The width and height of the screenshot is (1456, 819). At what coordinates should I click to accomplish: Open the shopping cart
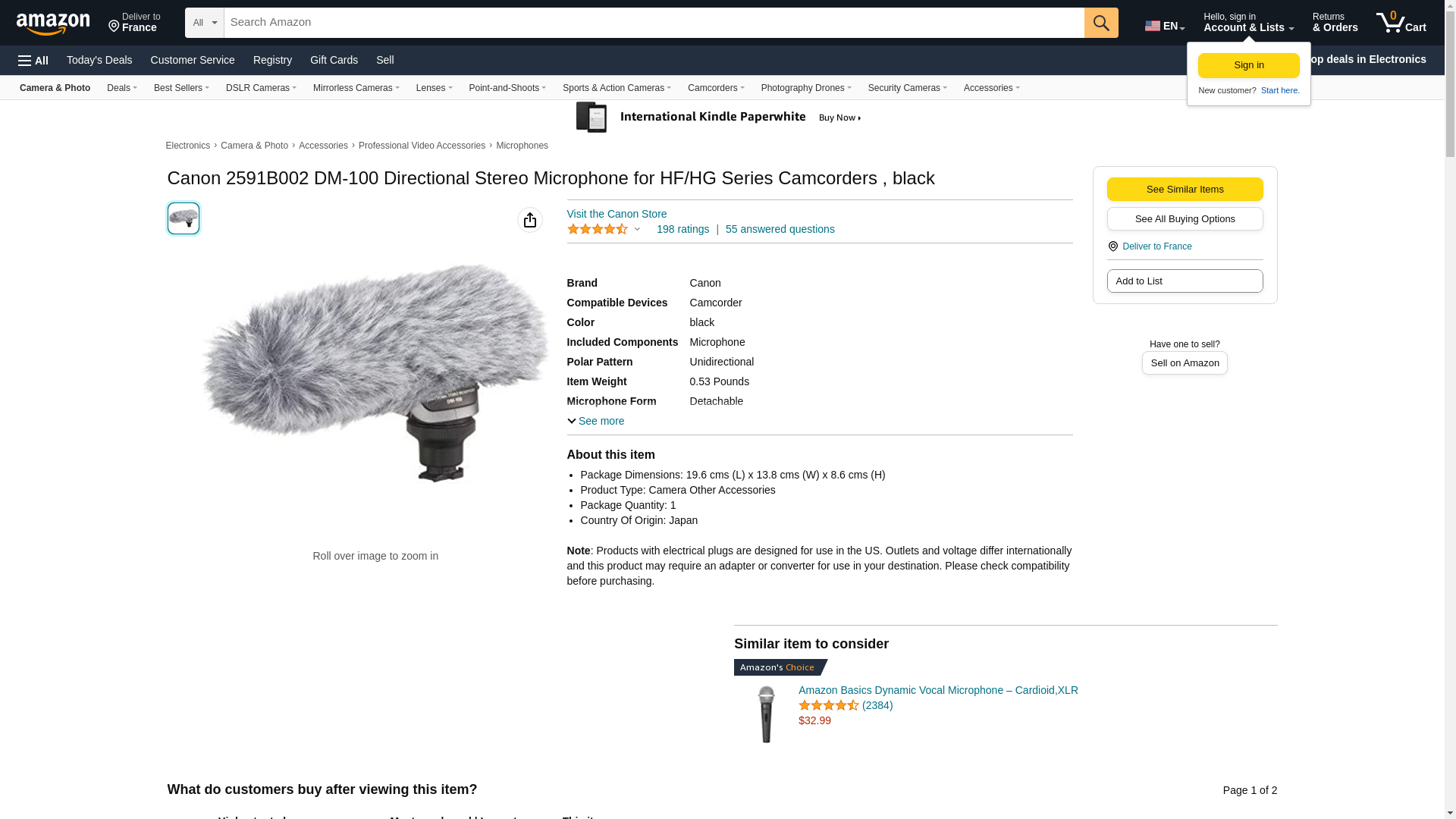pyautogui.click(x=1401, y=23)
